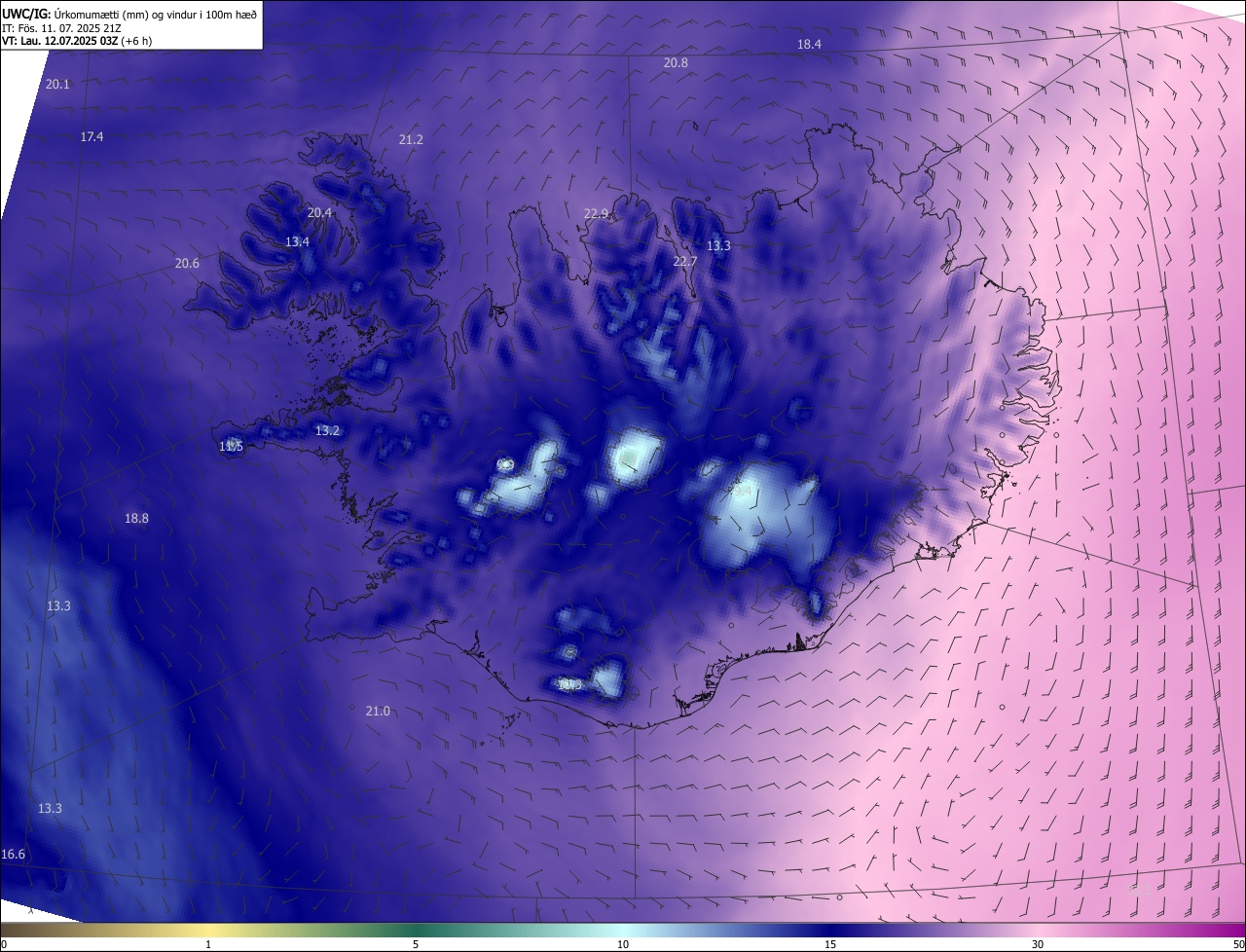This screenshot has height=952, width=1246.
Task: Click the 1 tick on the color scale
Action: coord(208,944)
